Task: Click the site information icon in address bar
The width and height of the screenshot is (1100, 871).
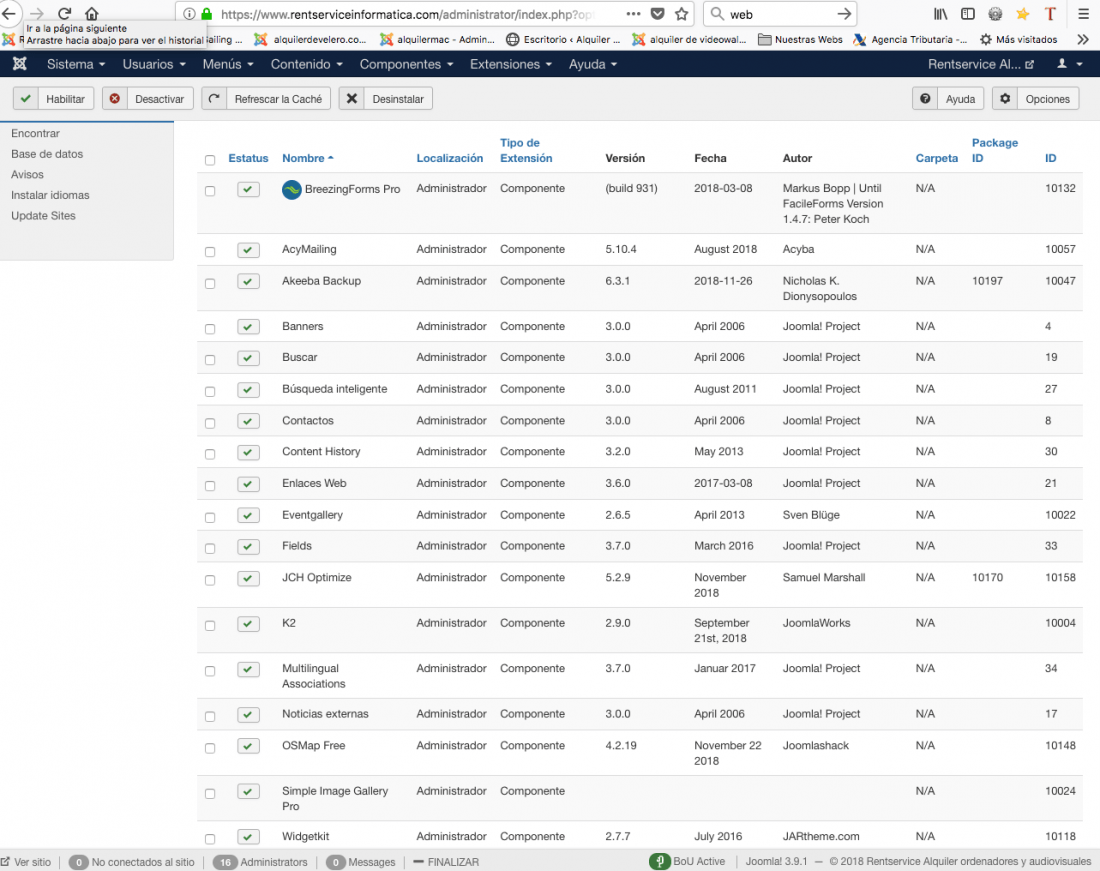Action: 189,14
